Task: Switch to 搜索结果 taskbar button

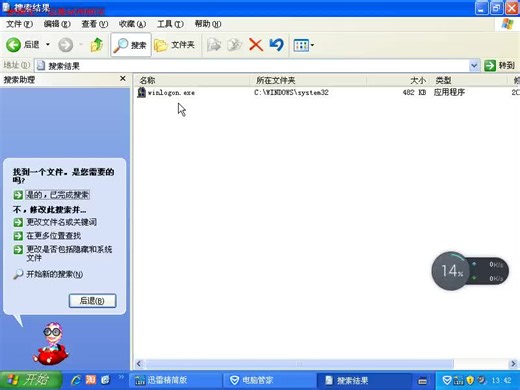Action: (x=364, y=380)
